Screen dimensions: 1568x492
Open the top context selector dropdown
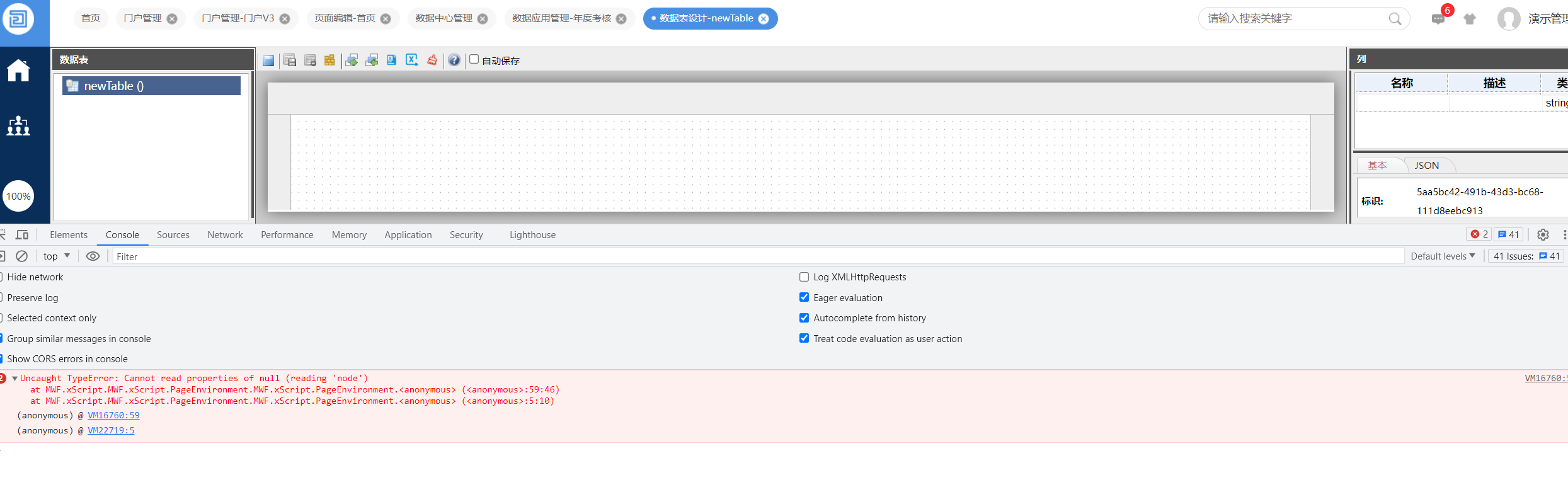coord(56,256)
